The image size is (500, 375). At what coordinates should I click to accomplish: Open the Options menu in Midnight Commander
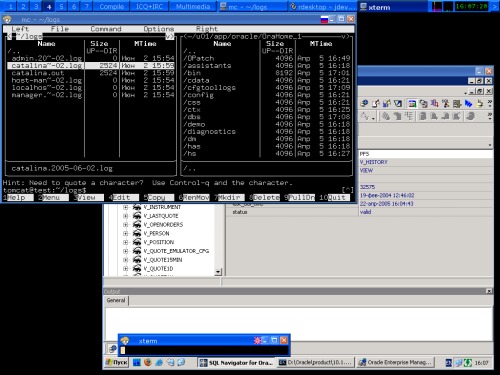pyautogui.click(x=159, y=29)
